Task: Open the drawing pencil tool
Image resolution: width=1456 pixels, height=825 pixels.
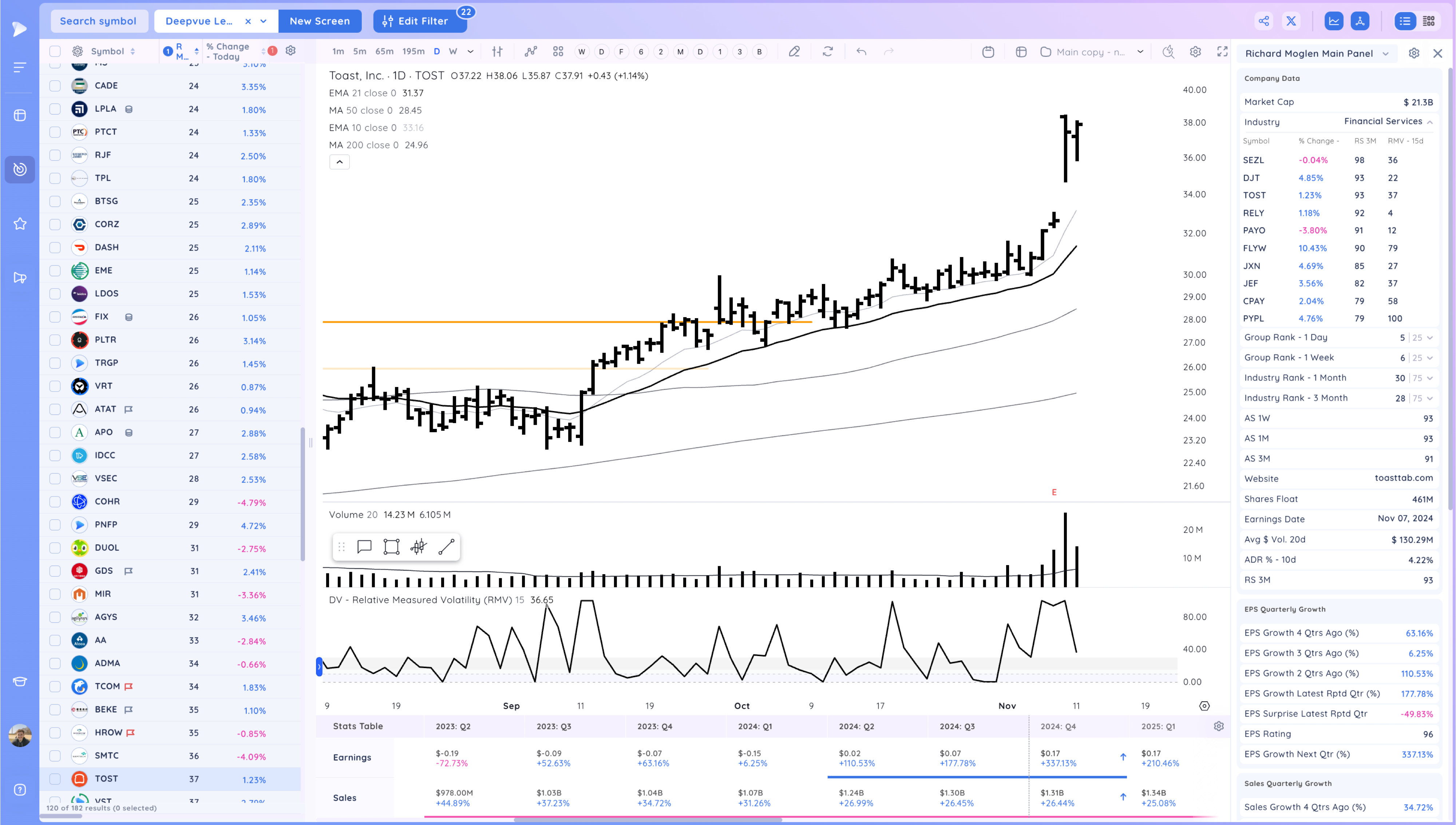Action: point(794,52)
